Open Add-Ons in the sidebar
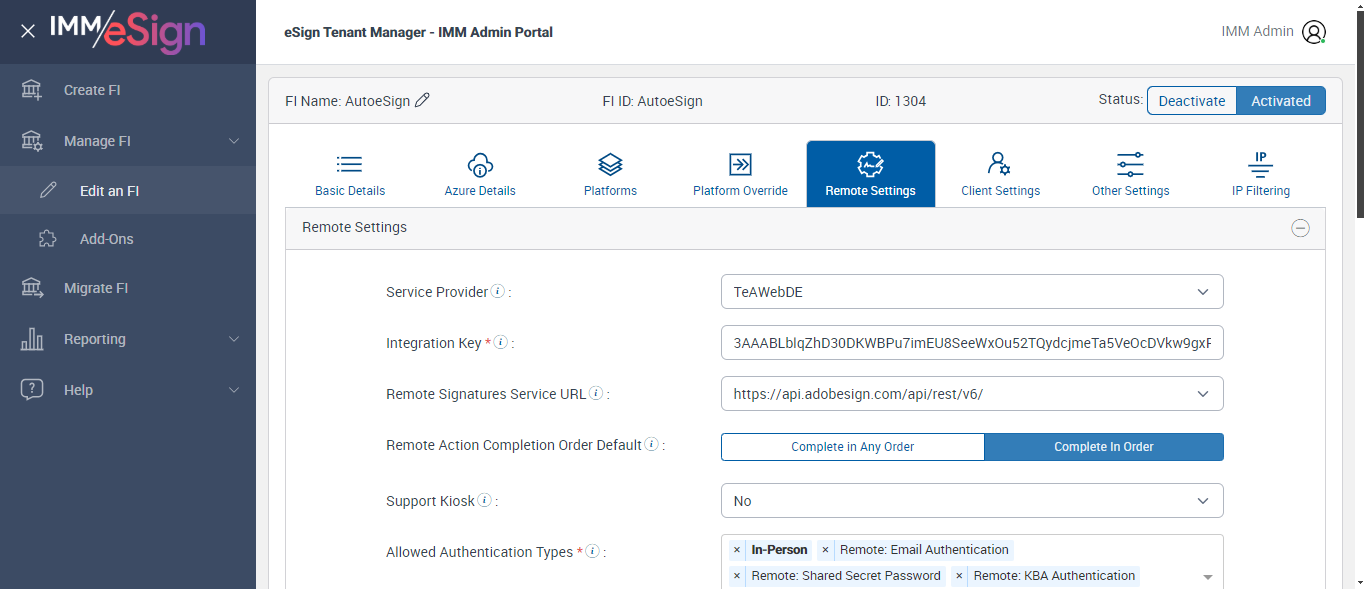1366x589 pixels. pos(106,239)
